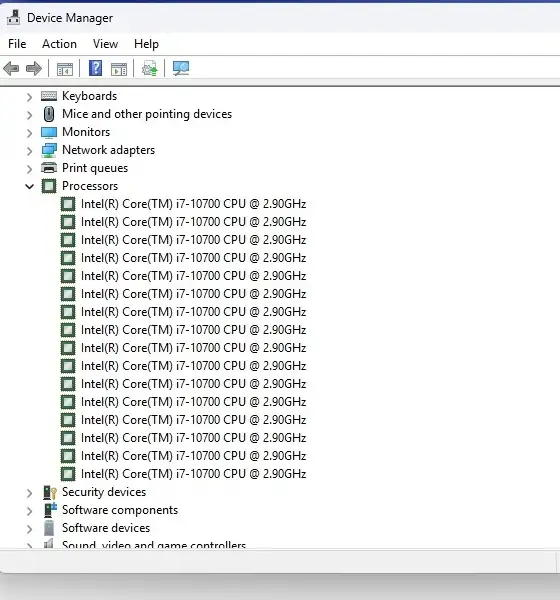Click the Processors category chip icon

coord(49,186)
